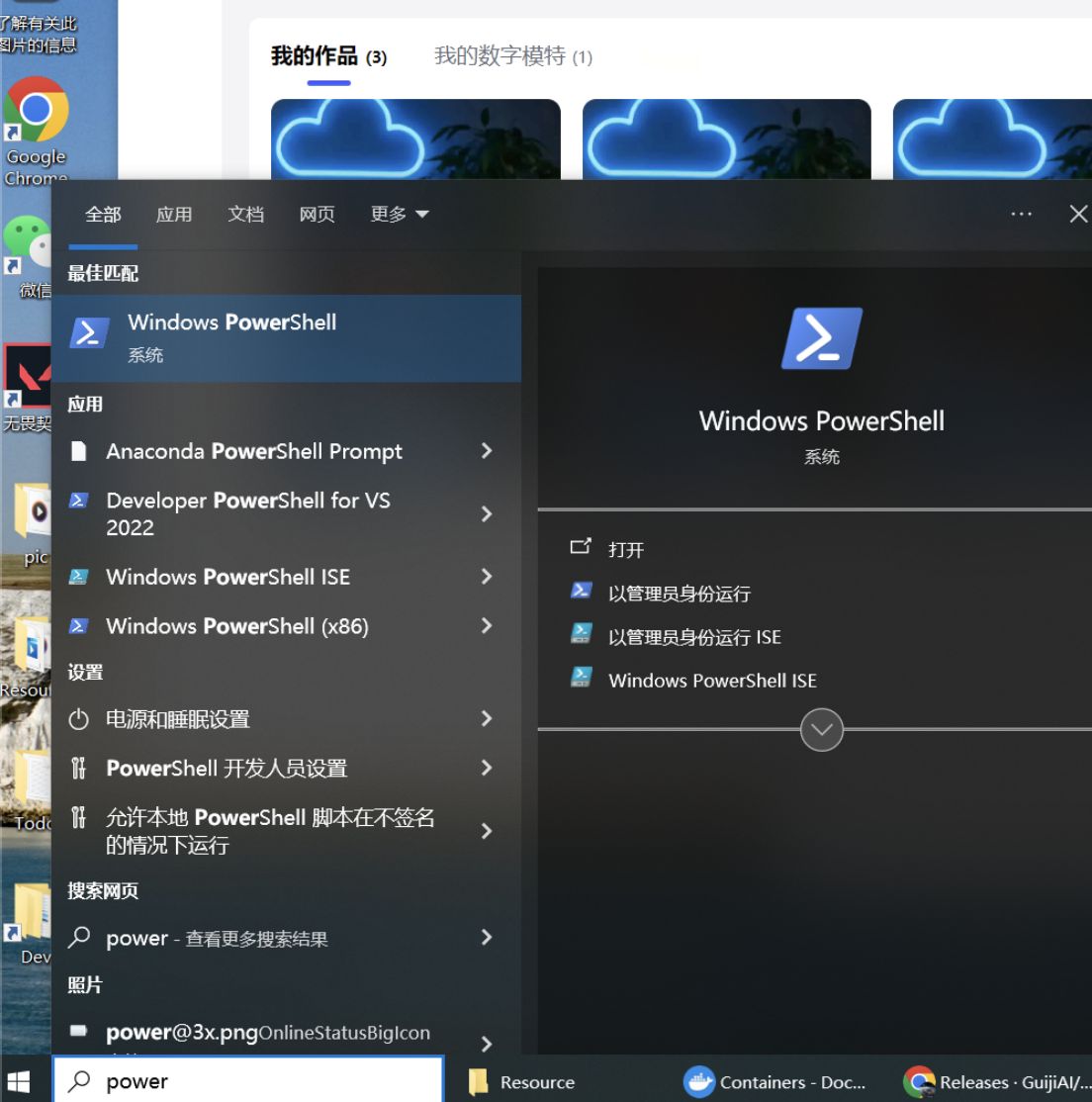Select the 应用 search tab
1092x1102 pixels.
click(174, 214)
